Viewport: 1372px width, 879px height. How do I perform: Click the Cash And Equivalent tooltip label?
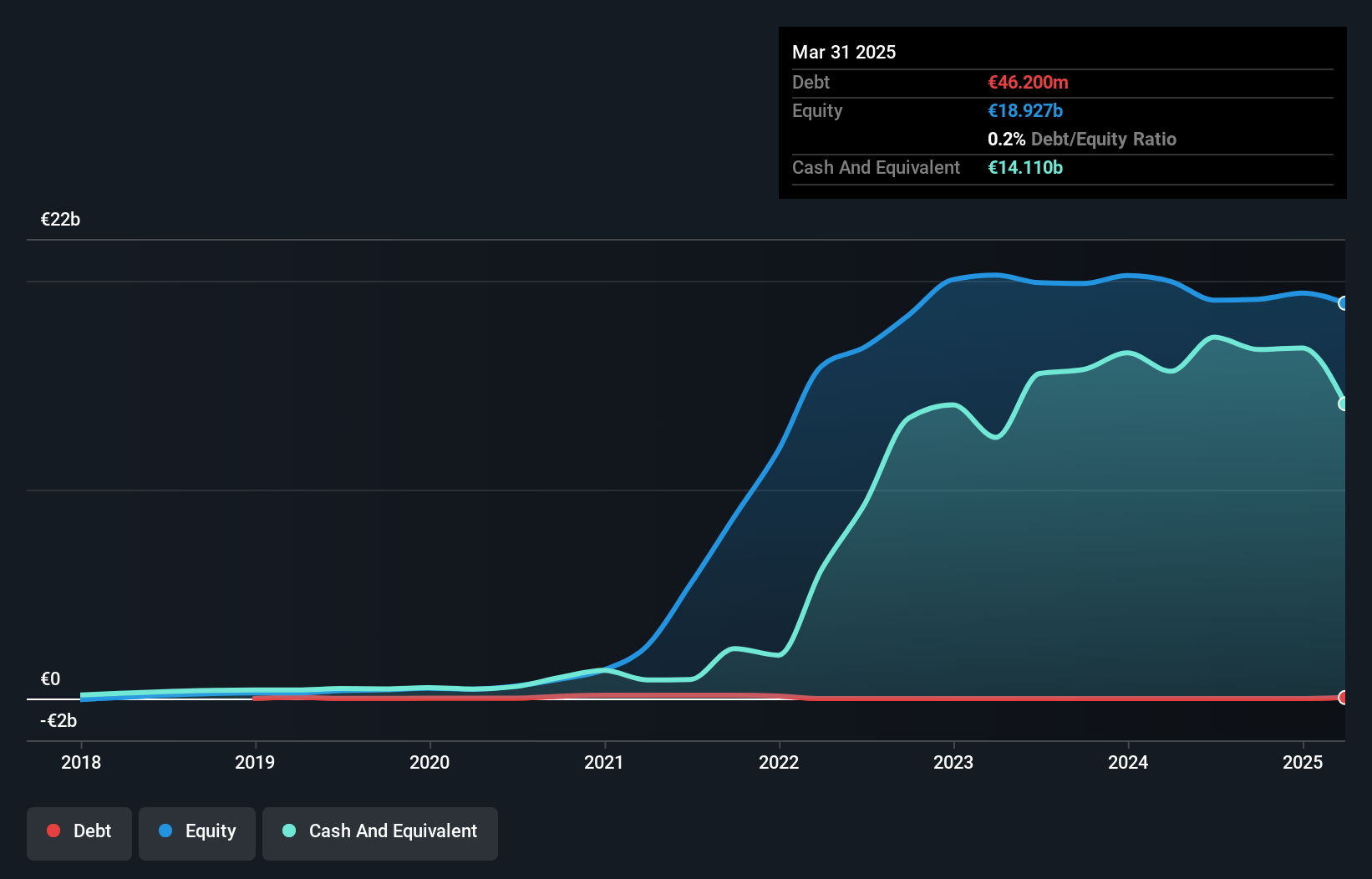tap(877, 168)
